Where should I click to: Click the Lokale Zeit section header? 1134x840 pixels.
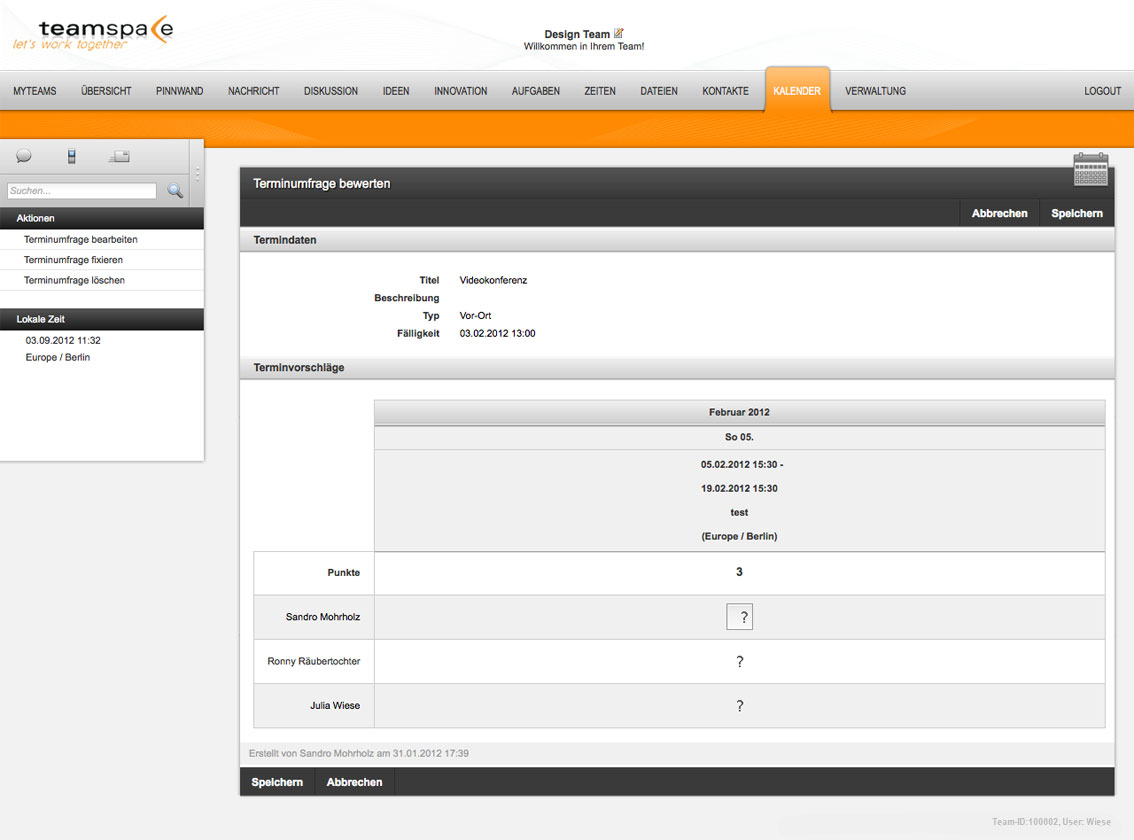pyautogui.click(x=102, y=319)
